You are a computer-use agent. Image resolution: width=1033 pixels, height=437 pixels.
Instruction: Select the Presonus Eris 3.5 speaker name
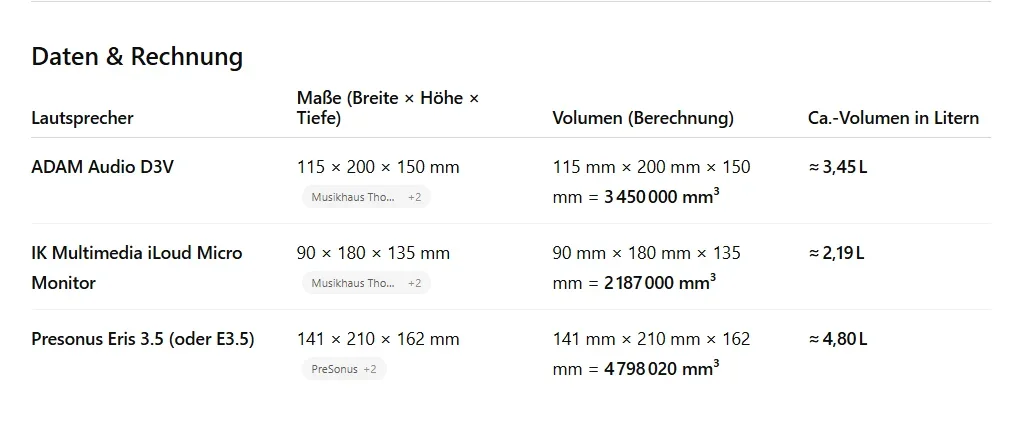(143, 339)
